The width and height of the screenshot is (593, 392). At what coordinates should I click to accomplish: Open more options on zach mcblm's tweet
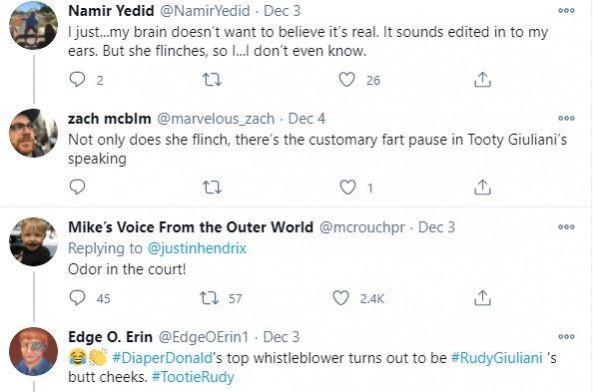(566, 118)
